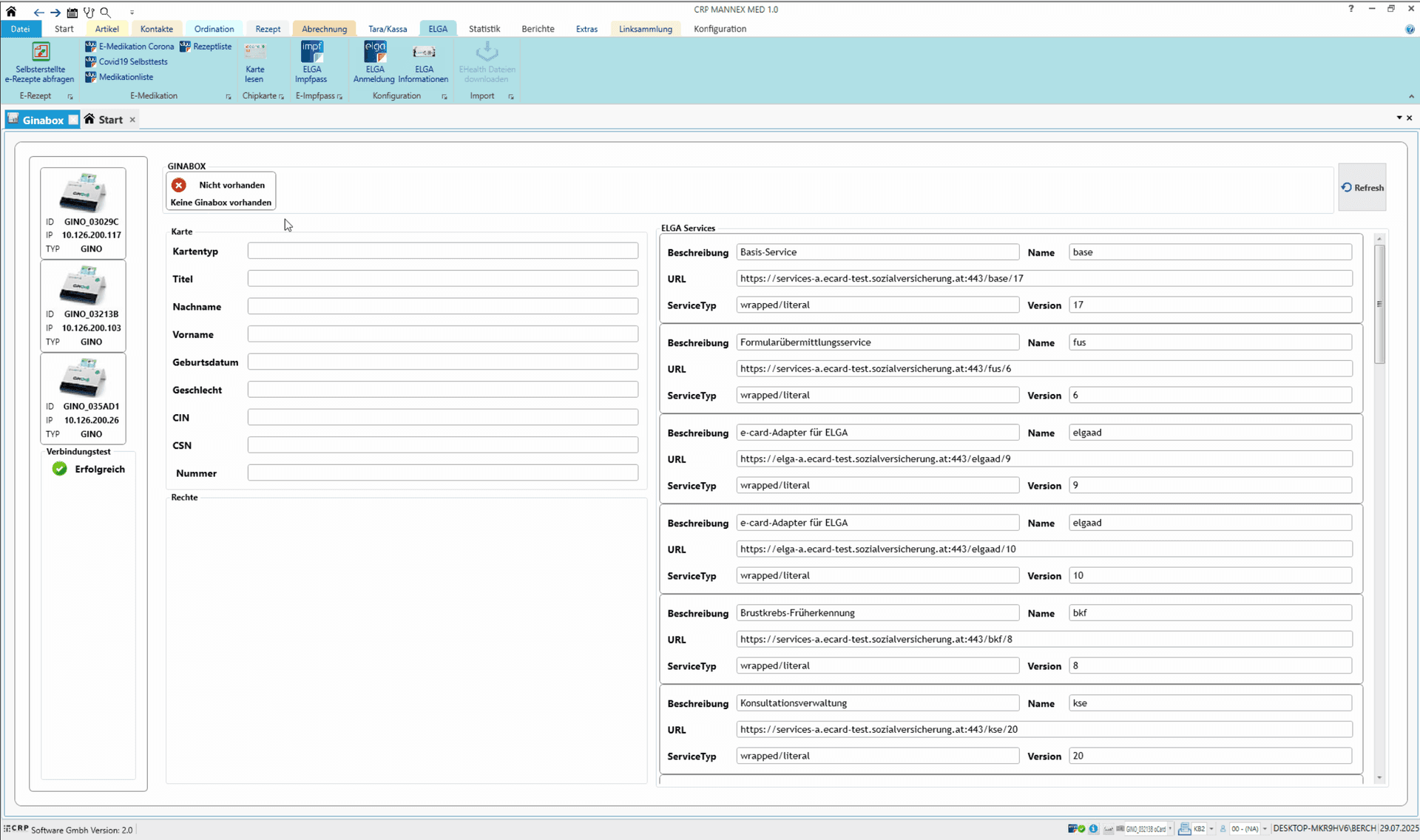Switch to the Abrechnung ribbon tab
This screenshot has width=1420, height=840.
324,29
